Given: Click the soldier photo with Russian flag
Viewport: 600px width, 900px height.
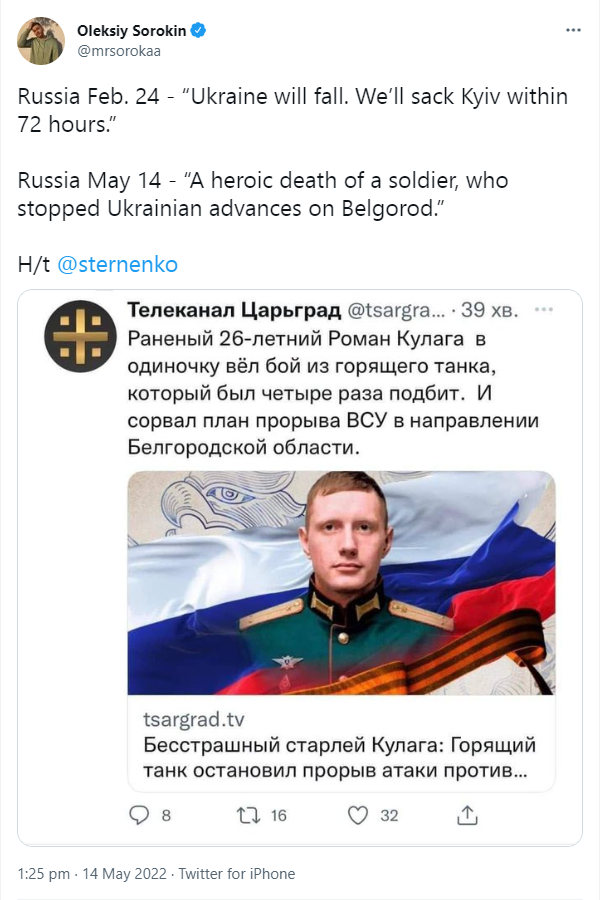Looking at the screenshot, I should point(341,583).
